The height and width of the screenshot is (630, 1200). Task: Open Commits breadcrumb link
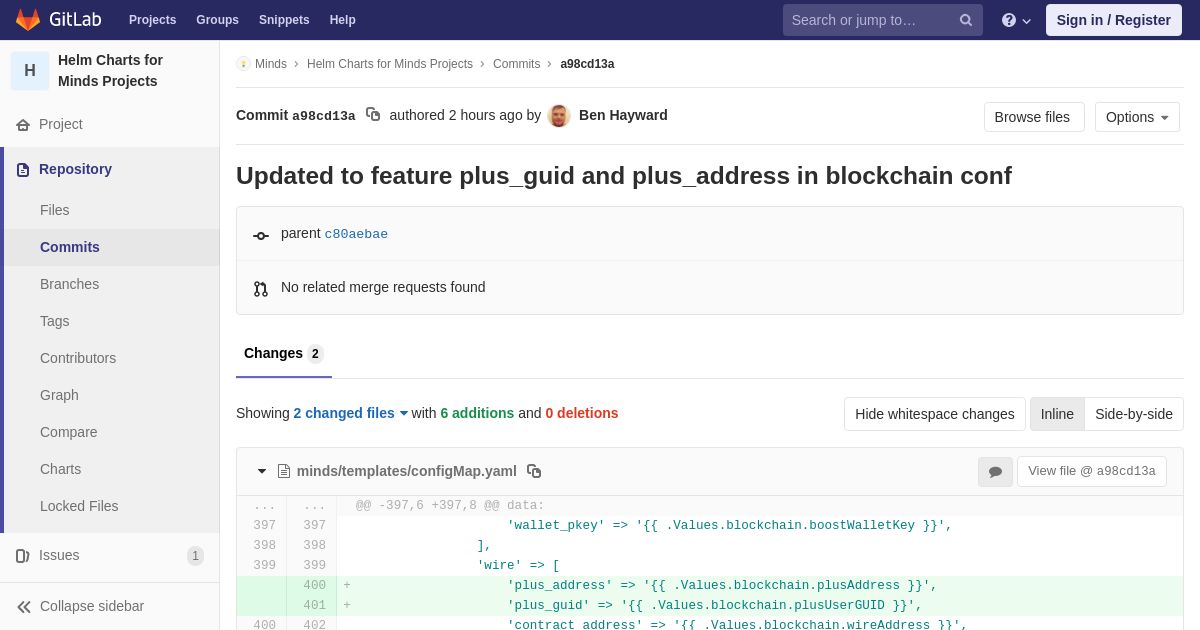pyautogui.click(x=516, y=64)
